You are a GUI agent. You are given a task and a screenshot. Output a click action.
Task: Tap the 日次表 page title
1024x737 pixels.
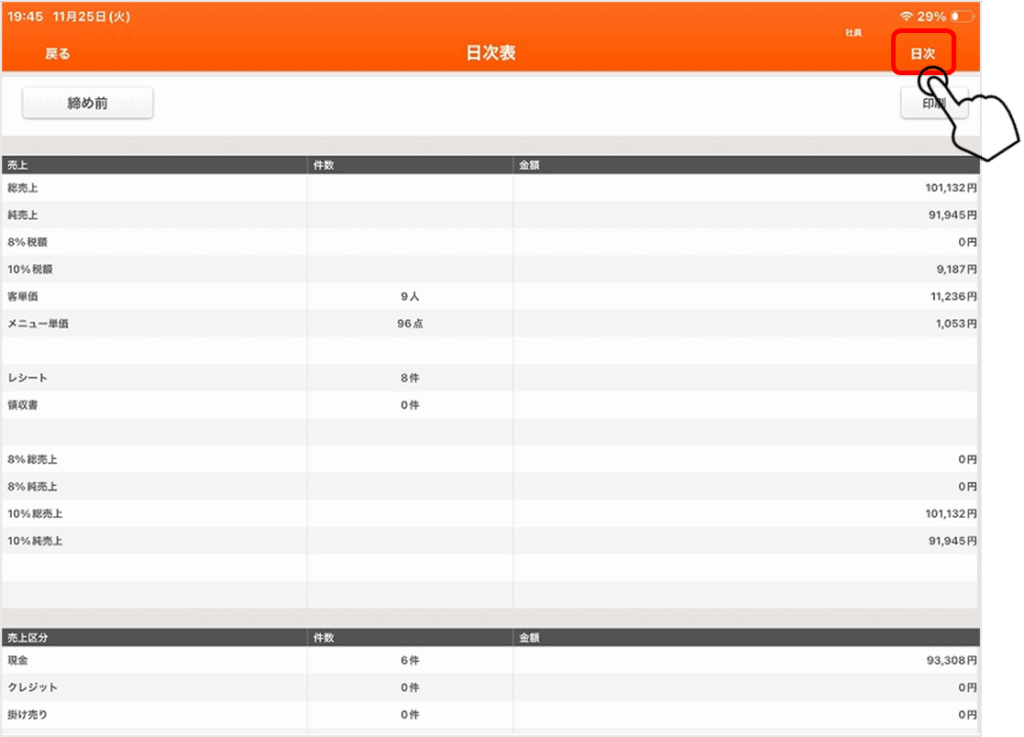[490, 54]
